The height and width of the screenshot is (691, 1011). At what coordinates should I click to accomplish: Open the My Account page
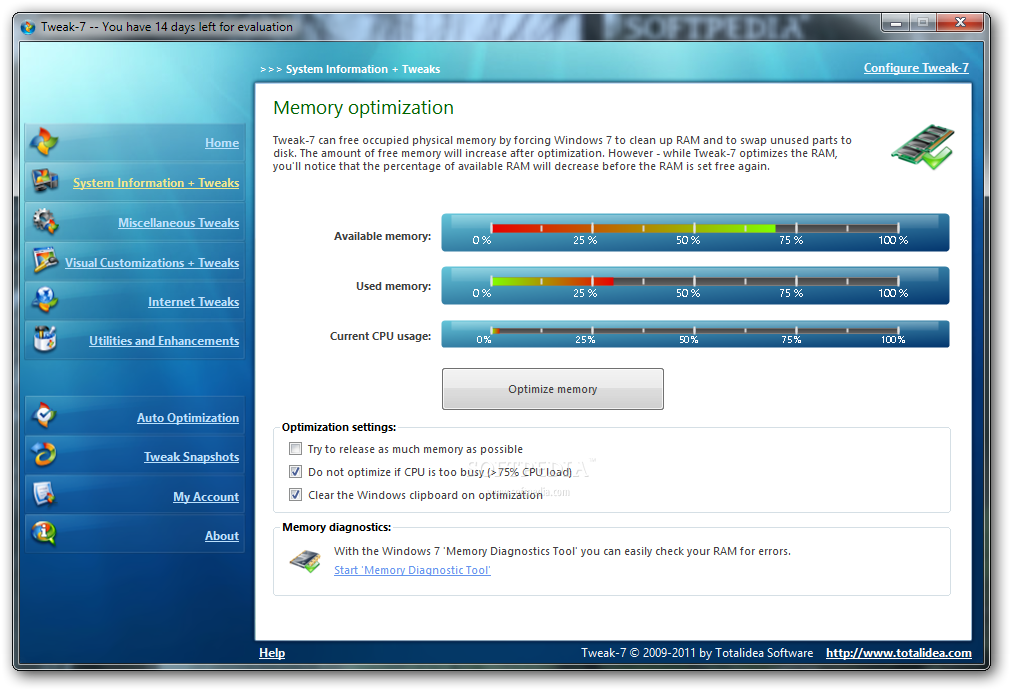click(x=206, y=497)
